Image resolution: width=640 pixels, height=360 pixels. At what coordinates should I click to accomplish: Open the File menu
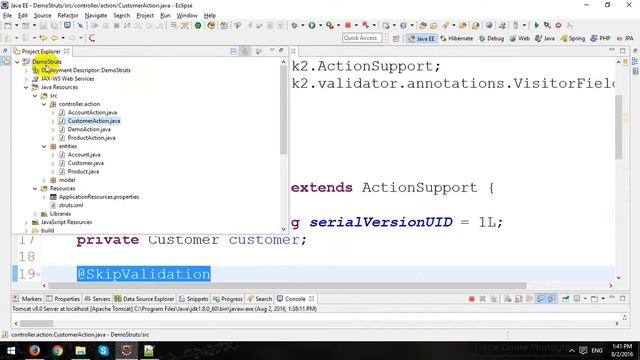pyautogui.click(x=7, y=16)
